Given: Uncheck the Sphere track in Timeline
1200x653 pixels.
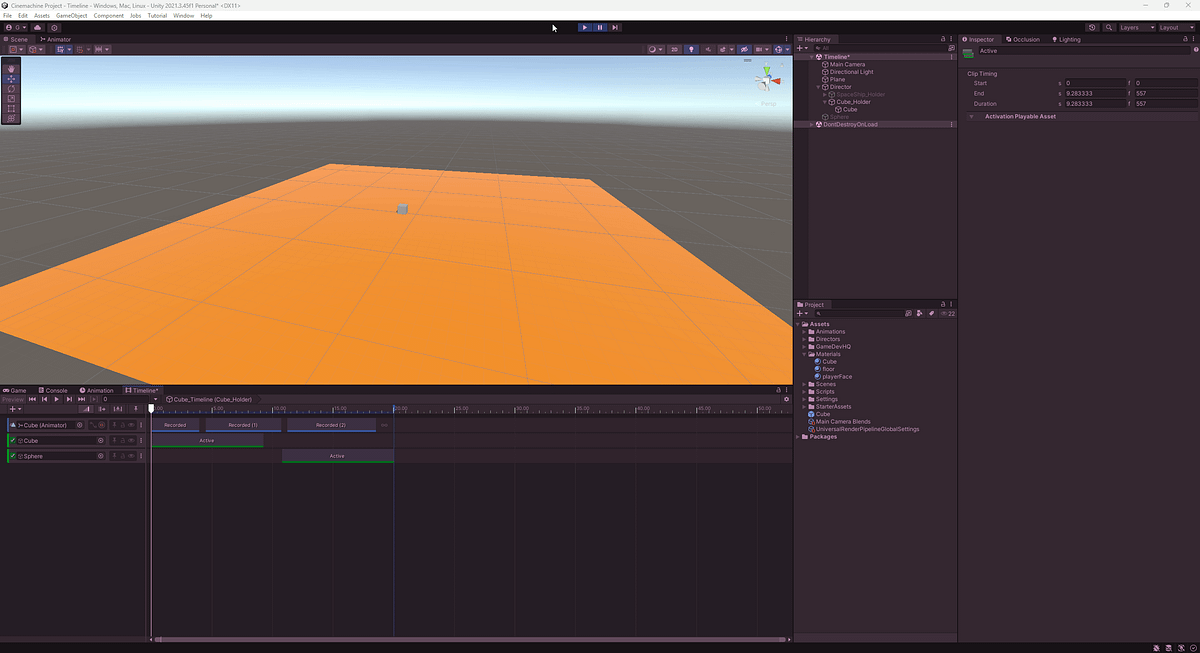Looking at the screenshot, I should (12, 455).
